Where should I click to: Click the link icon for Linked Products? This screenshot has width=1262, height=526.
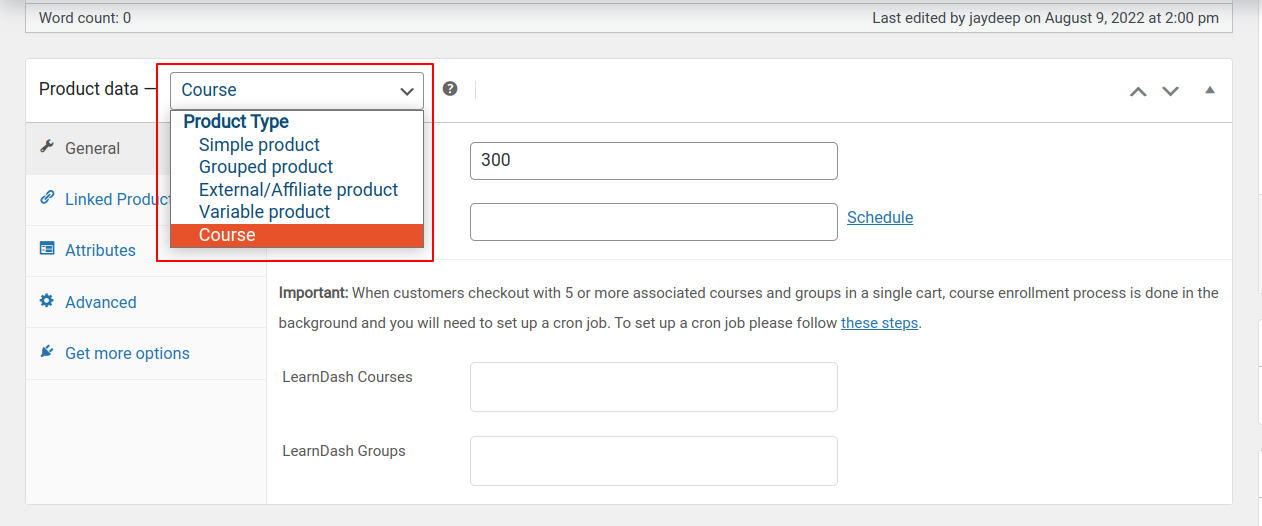point(46,198)
